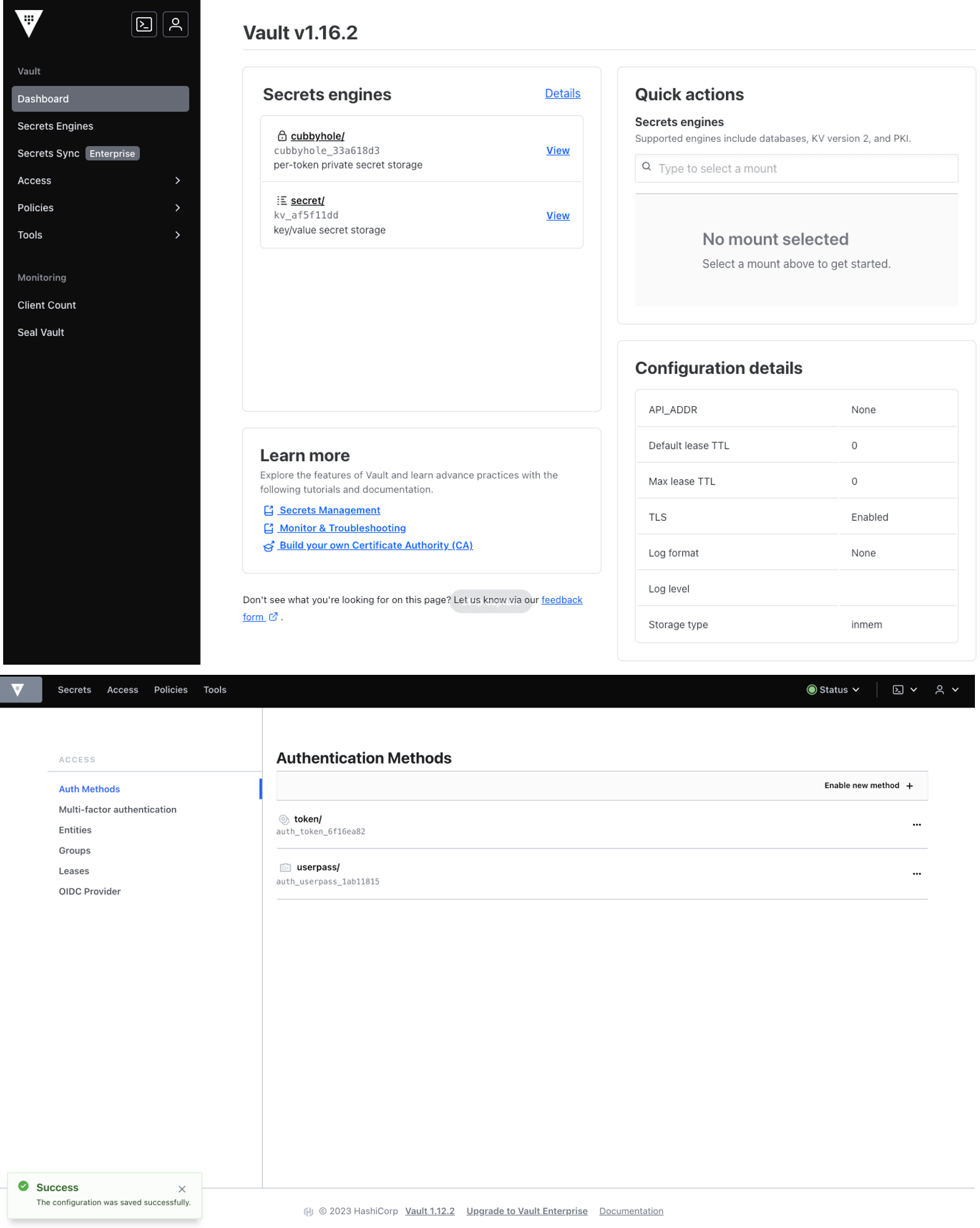980x1228 pixels.
Task: Expand the Access section in sidebar
Action: click(x=177, y=181)
